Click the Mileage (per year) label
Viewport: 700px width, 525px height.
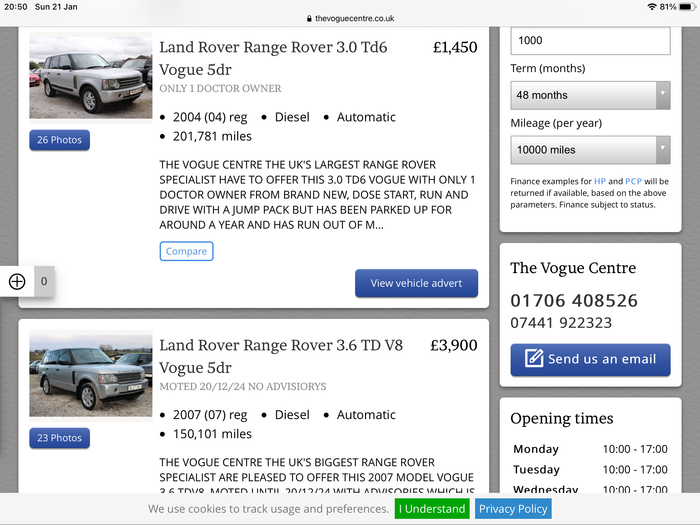click(556, 123)
